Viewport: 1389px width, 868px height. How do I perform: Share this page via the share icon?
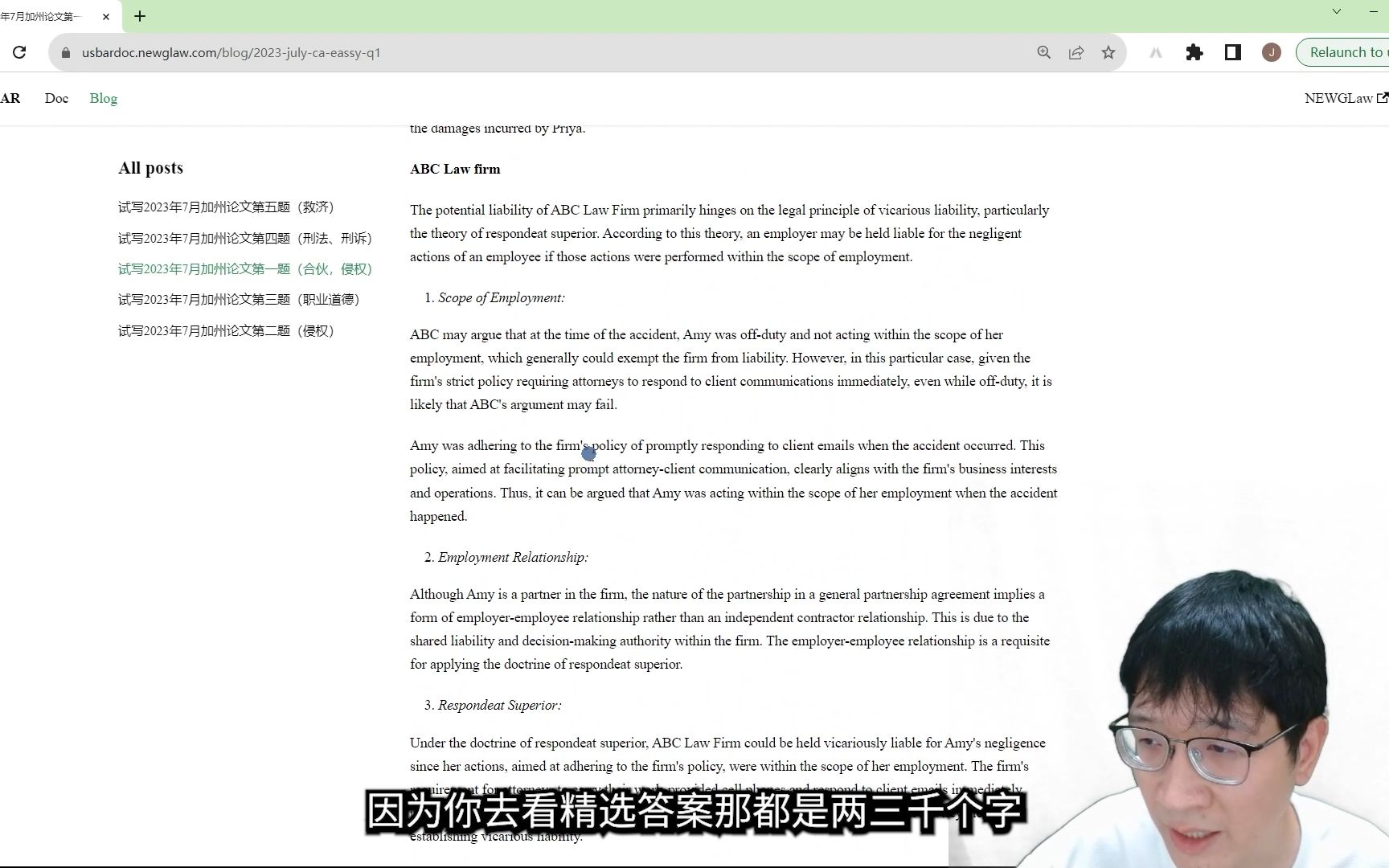click(1076, 52)
